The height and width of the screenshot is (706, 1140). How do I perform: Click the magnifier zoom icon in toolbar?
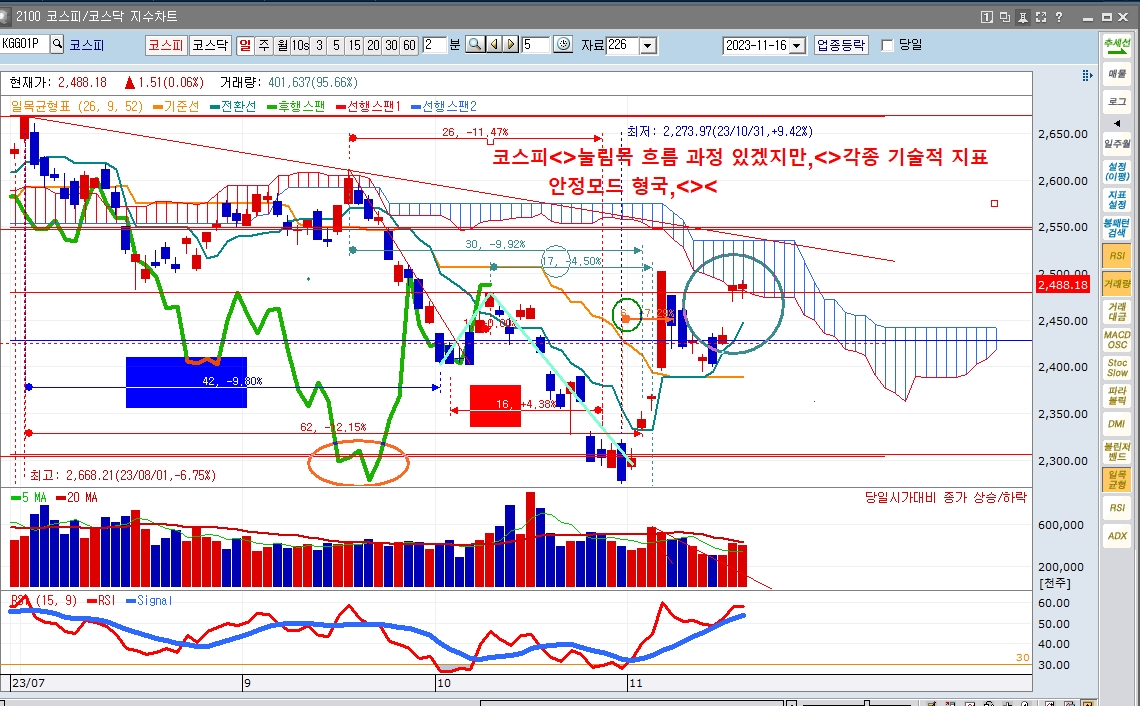475,45
